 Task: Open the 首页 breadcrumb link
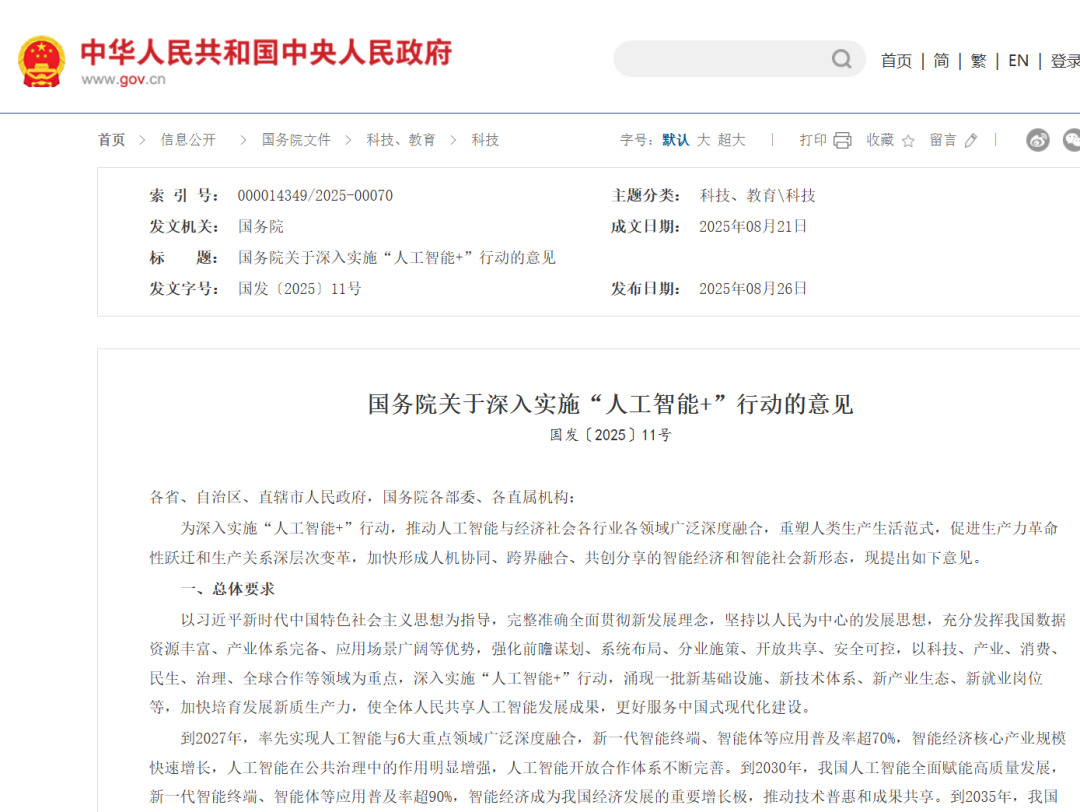(x=111, y=140)
